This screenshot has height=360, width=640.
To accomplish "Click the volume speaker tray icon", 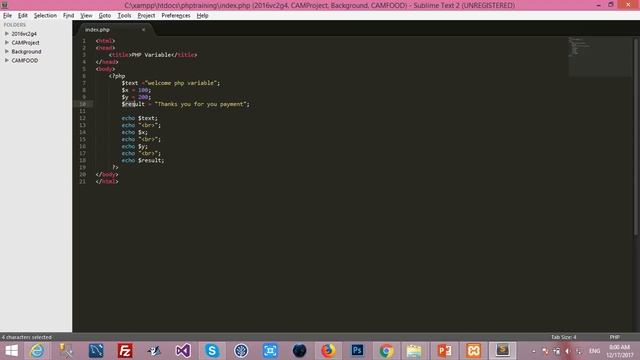I will [567, 351].
